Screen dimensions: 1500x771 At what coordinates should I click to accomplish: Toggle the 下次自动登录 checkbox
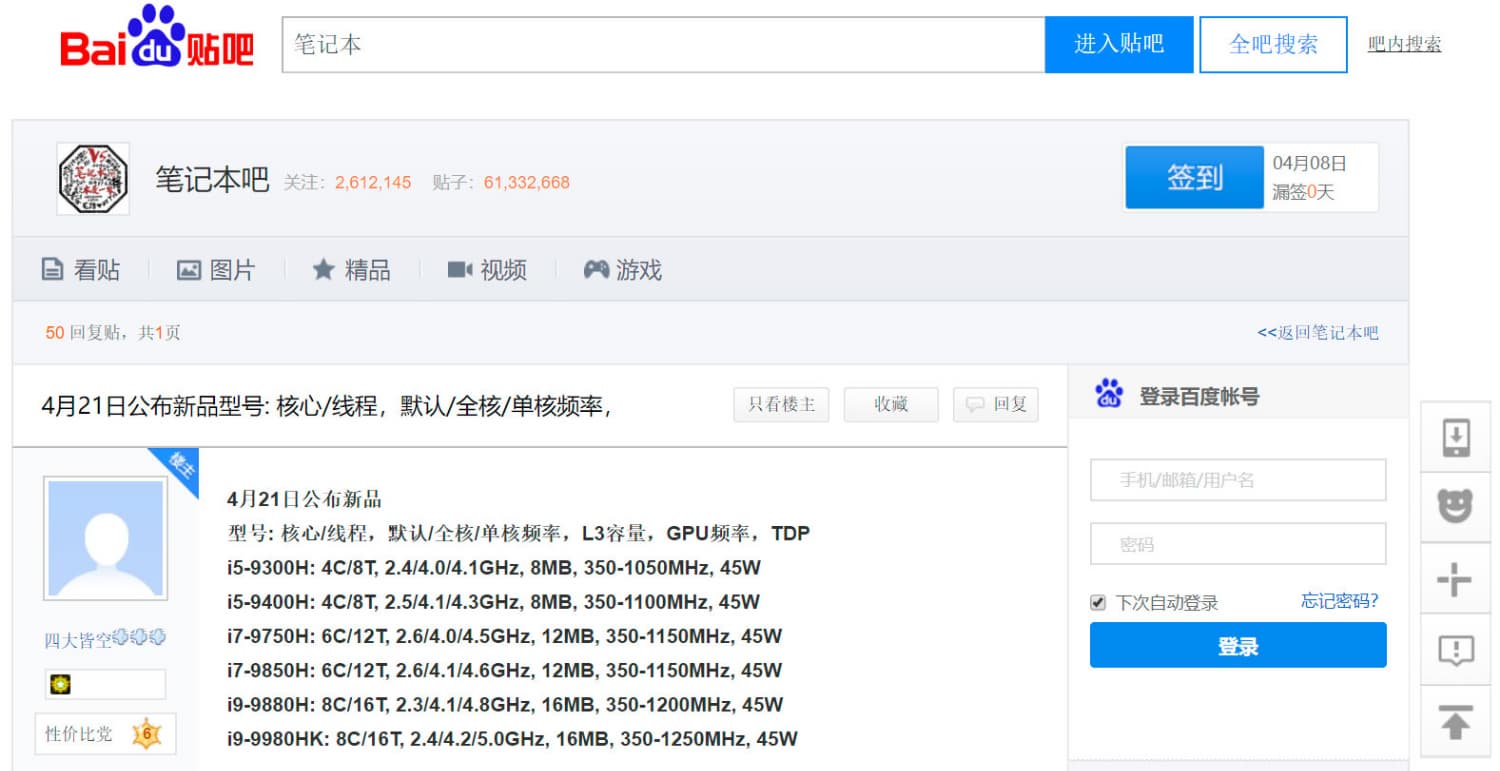click(1098, 603)
